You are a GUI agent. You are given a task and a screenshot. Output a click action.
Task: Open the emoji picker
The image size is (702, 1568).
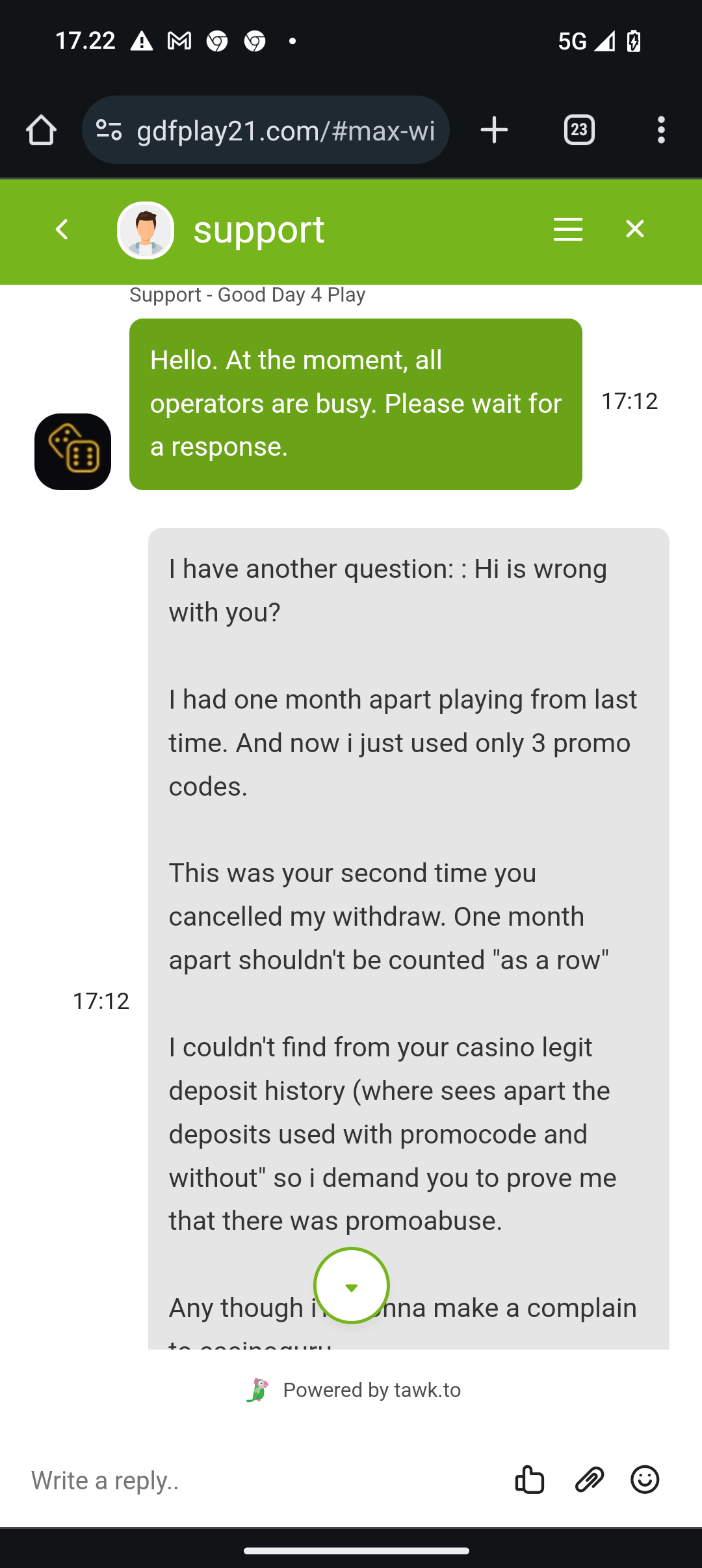[x=645, y=1480]
